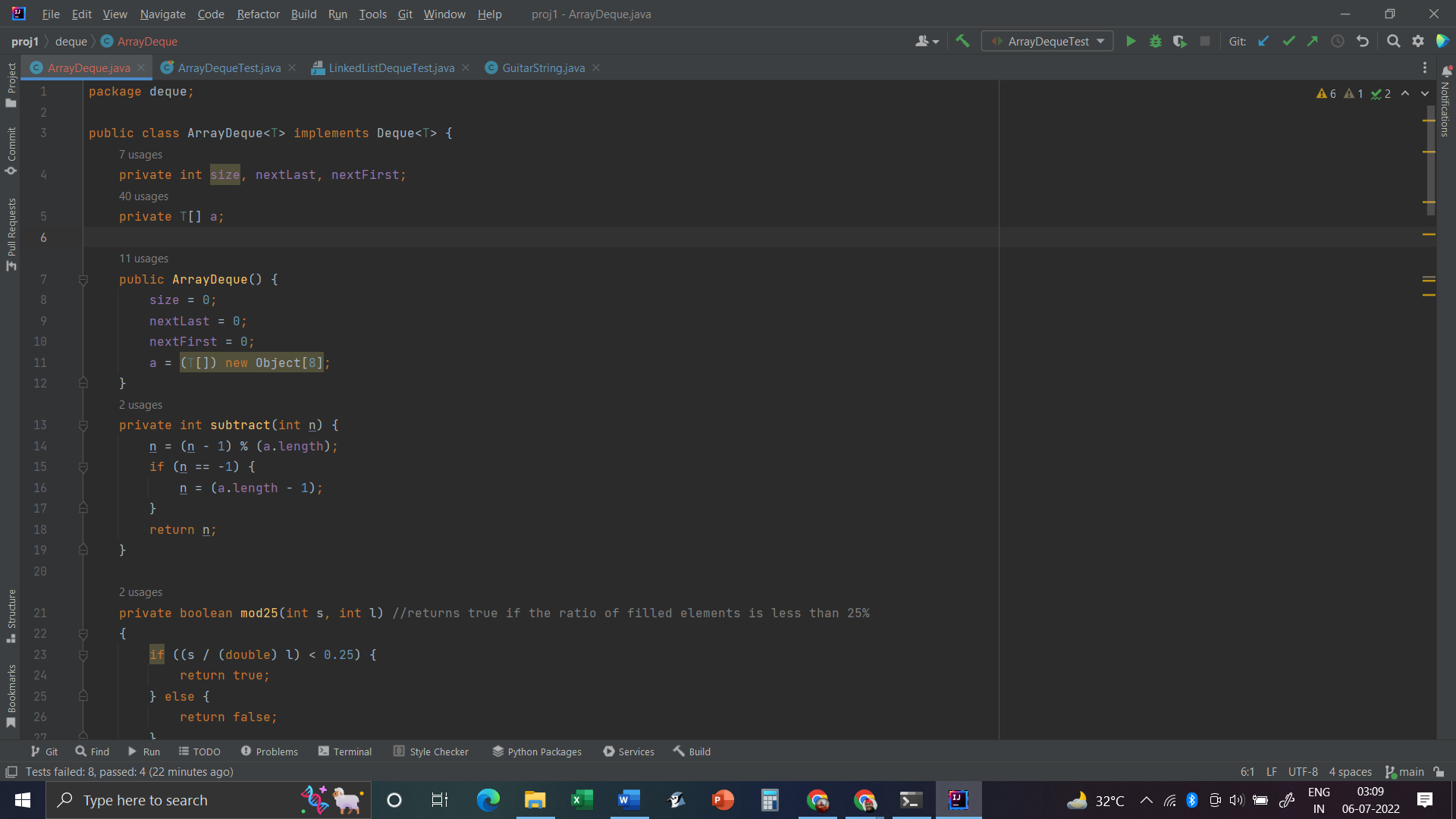Toggle the Structure tool window
The image size is (1456, 819).
pyautogui.click(x=11, y=614)
